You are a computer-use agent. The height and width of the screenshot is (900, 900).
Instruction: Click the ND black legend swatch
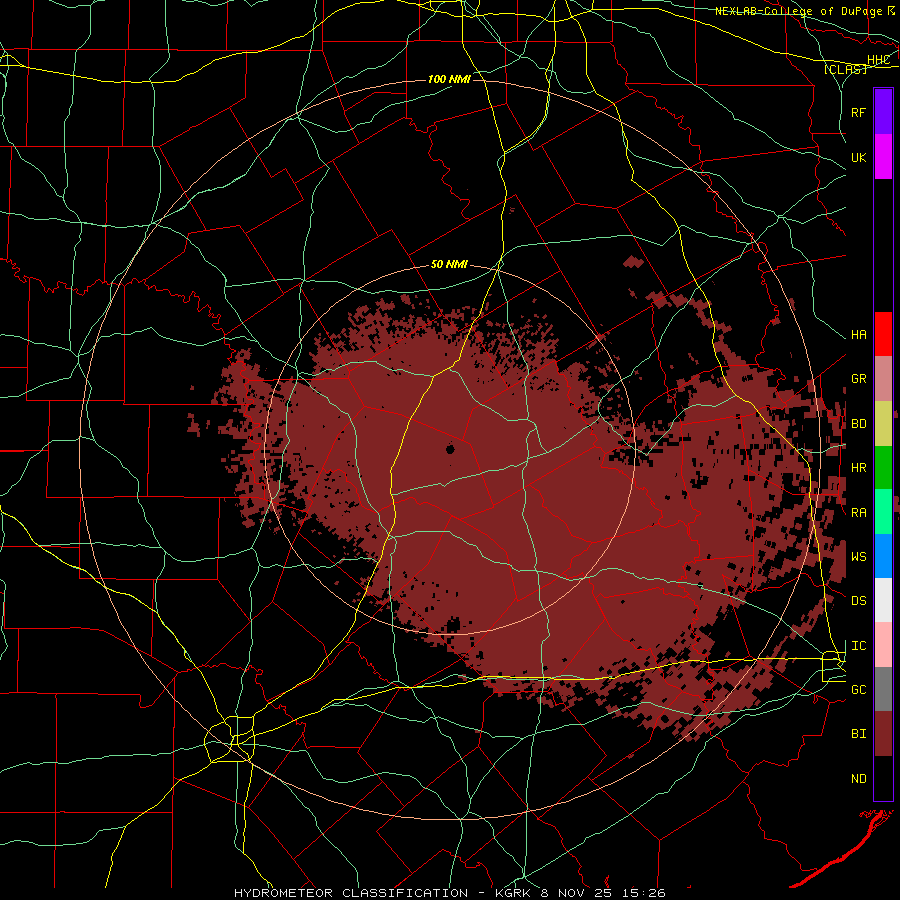coord(883,778)
